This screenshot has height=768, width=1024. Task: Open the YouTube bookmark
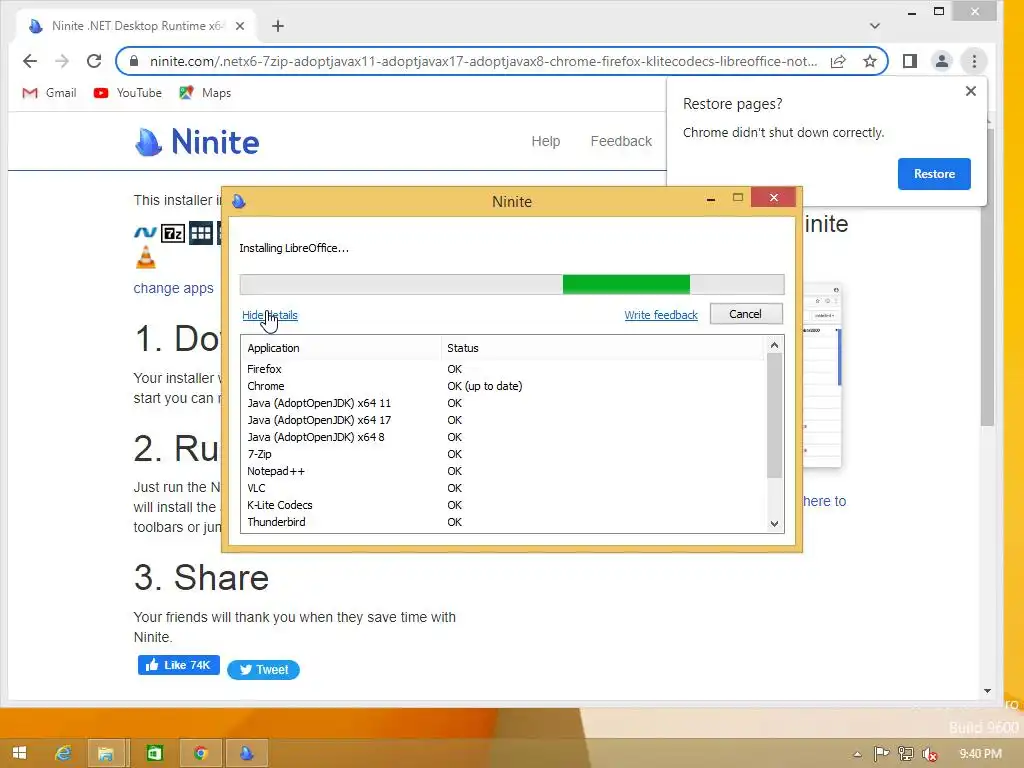click(x=128, y=93)
